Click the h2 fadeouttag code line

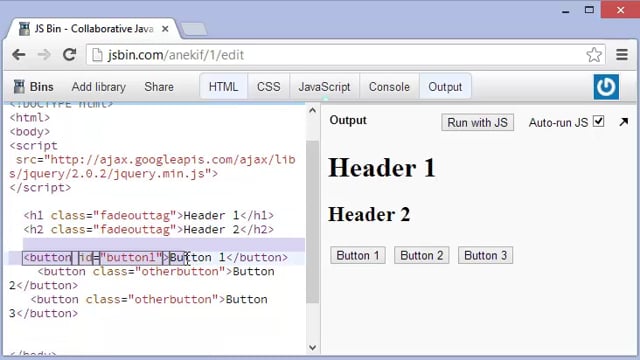[149, 229]
